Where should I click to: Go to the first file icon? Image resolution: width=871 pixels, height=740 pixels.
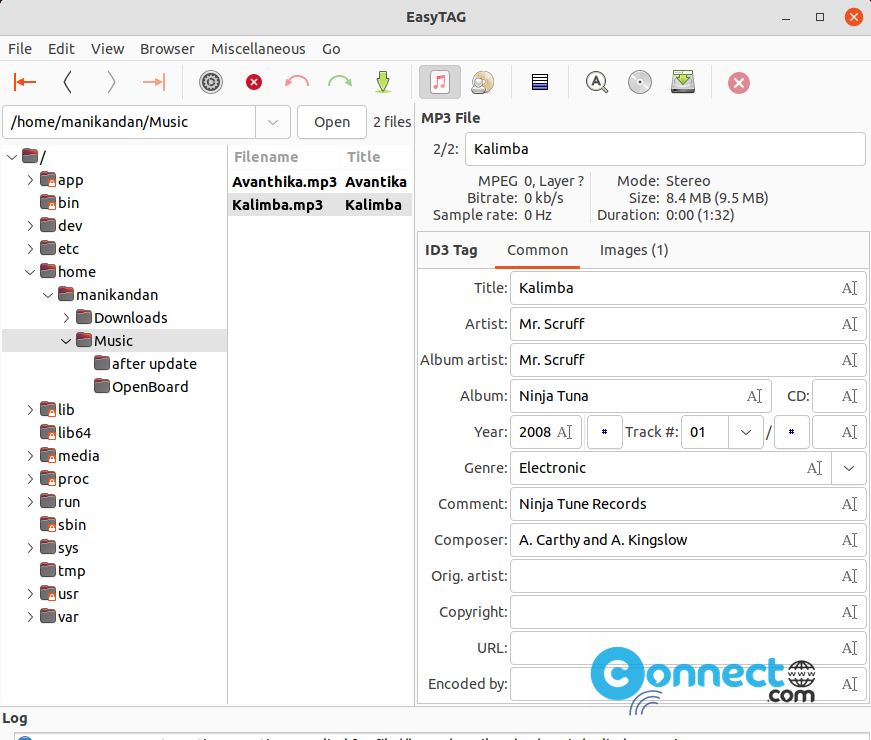[x=24, y=82]
